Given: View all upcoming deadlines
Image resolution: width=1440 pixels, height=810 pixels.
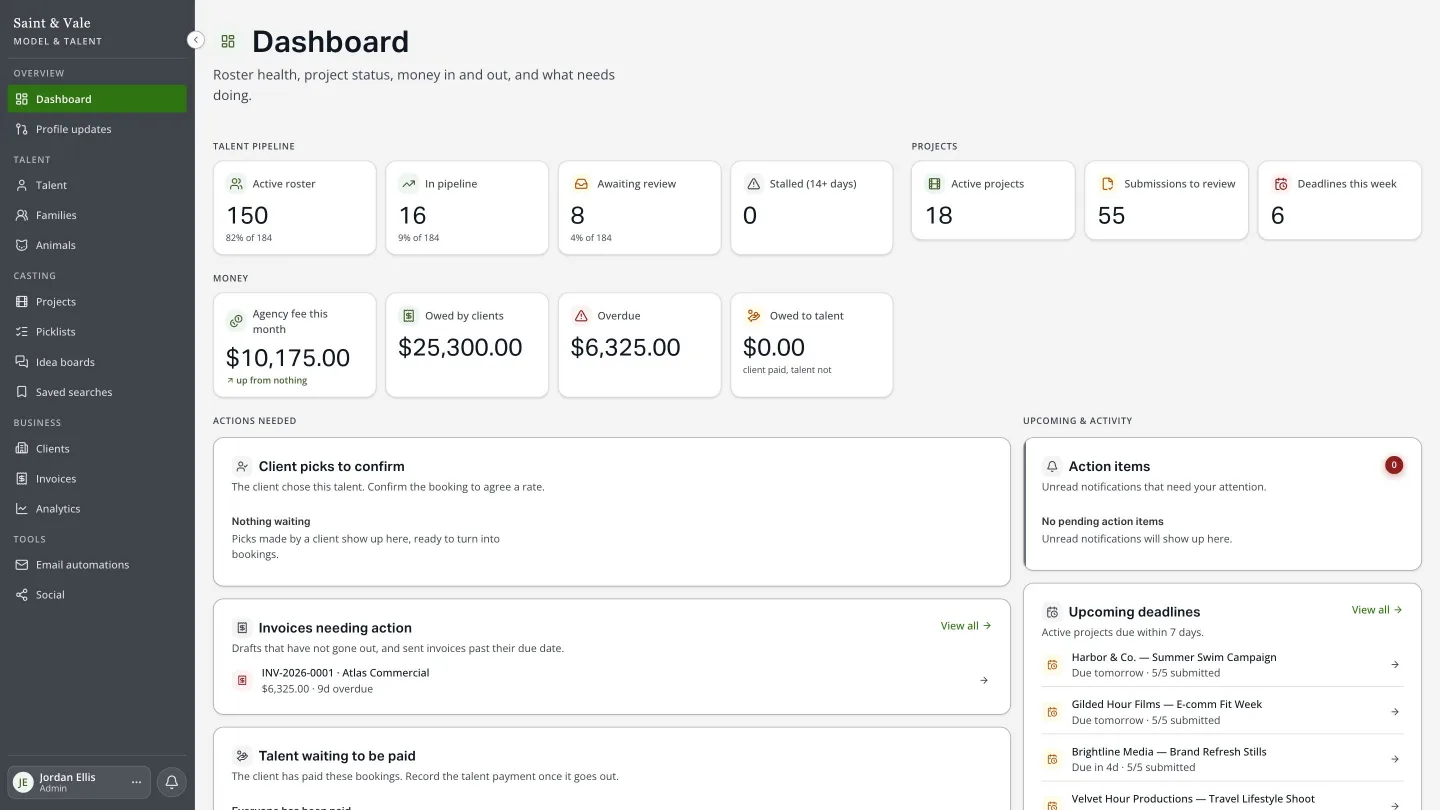Looking at the screenshot, I should [1377, 610].
